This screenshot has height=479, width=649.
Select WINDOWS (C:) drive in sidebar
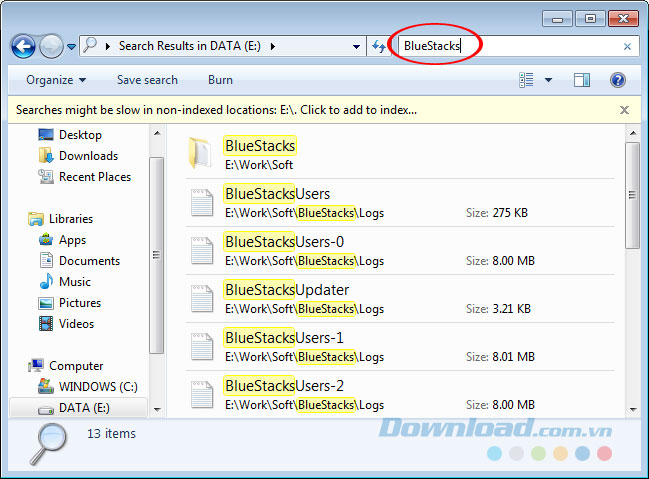coord(98,387)
